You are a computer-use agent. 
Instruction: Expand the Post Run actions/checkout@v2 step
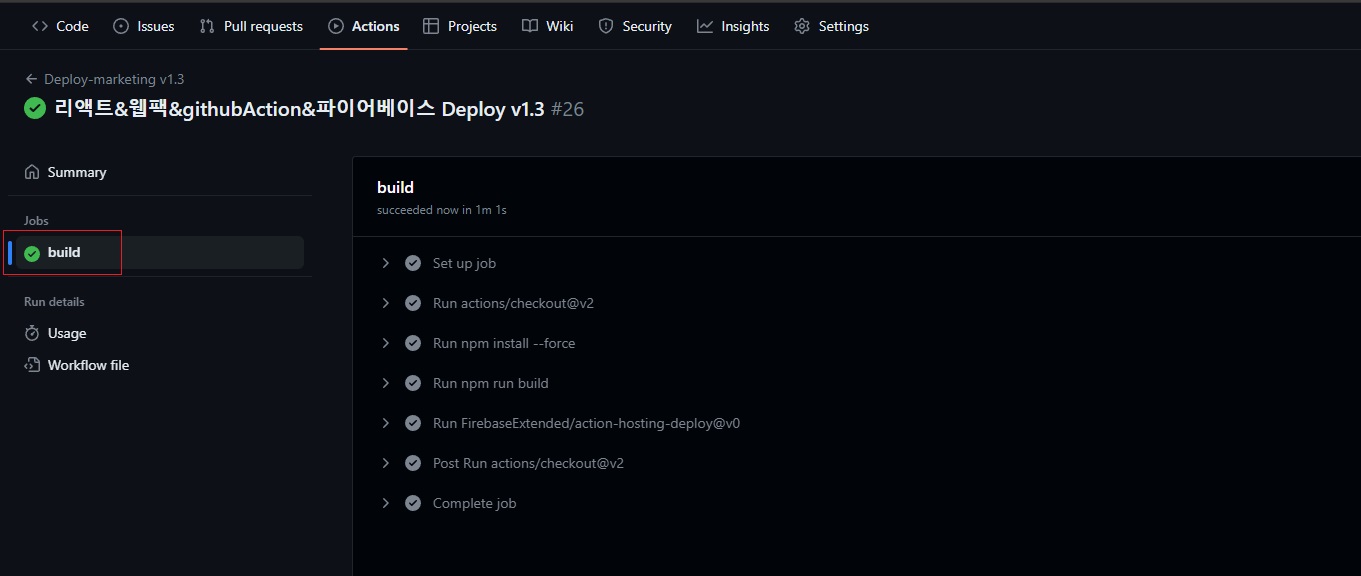(385, 463)
